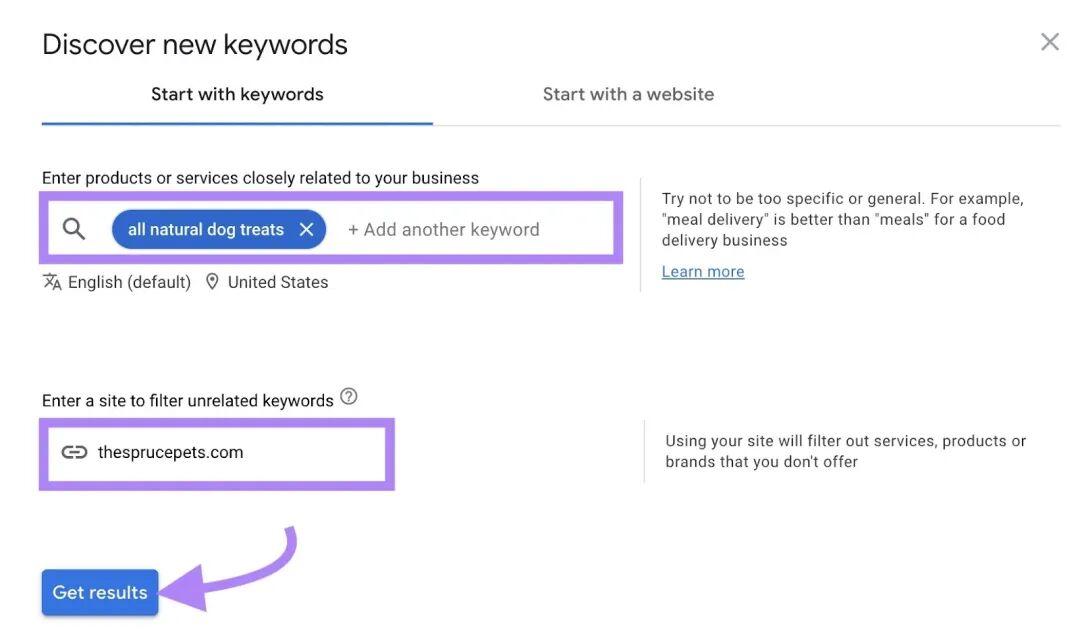
Task: Remove the all natural dog treats chip
Action: 307,229
